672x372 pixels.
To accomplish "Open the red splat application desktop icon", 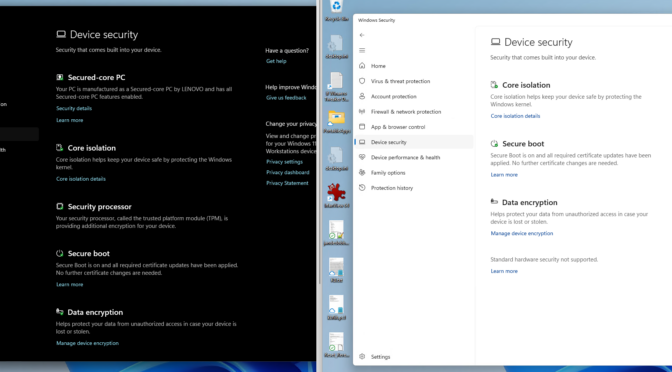I will pos(336,192).
